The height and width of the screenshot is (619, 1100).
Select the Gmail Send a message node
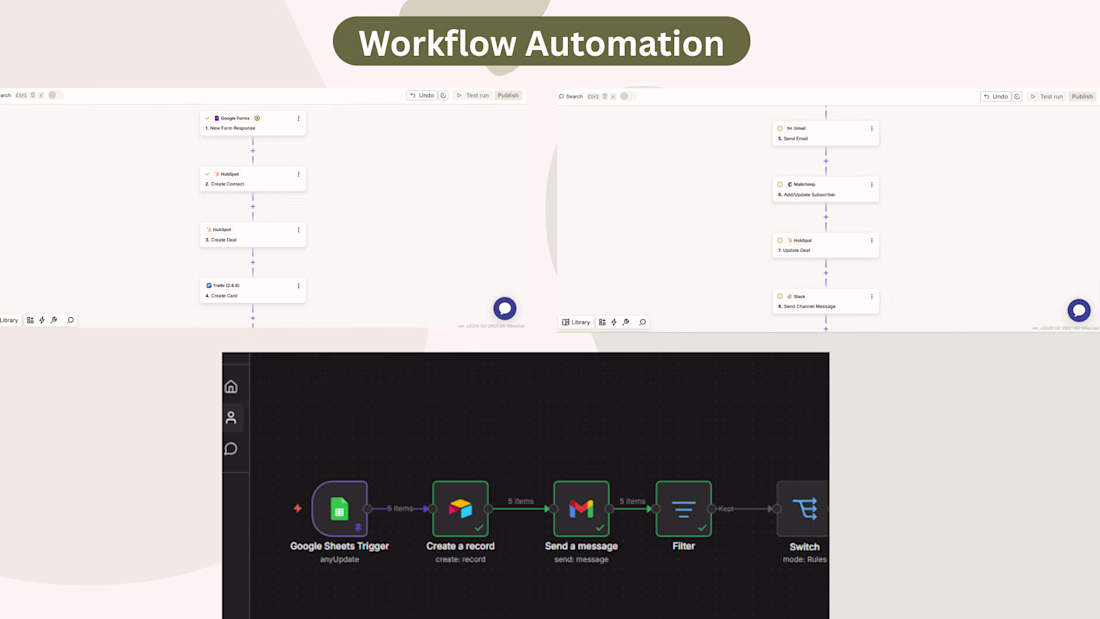[582, 509]
